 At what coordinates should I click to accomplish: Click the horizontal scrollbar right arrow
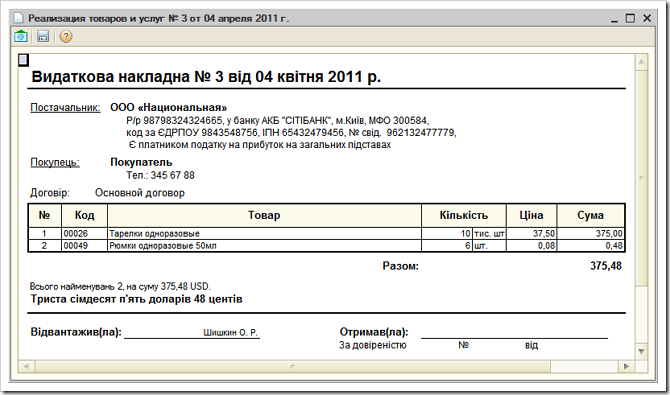point(626,366)
